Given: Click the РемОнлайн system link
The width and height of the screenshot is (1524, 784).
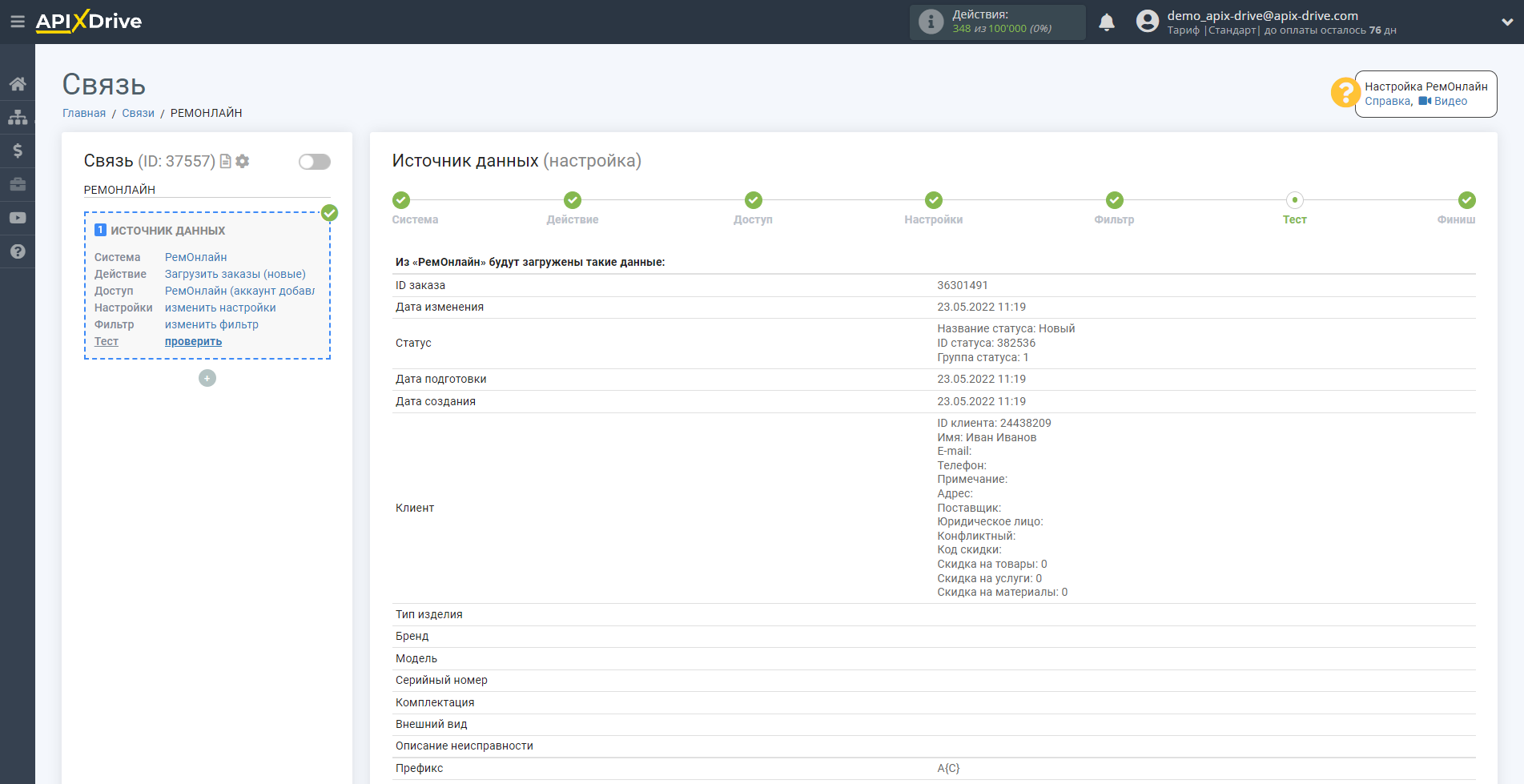Looking at the screenshot, I should [x=196, y=257].
